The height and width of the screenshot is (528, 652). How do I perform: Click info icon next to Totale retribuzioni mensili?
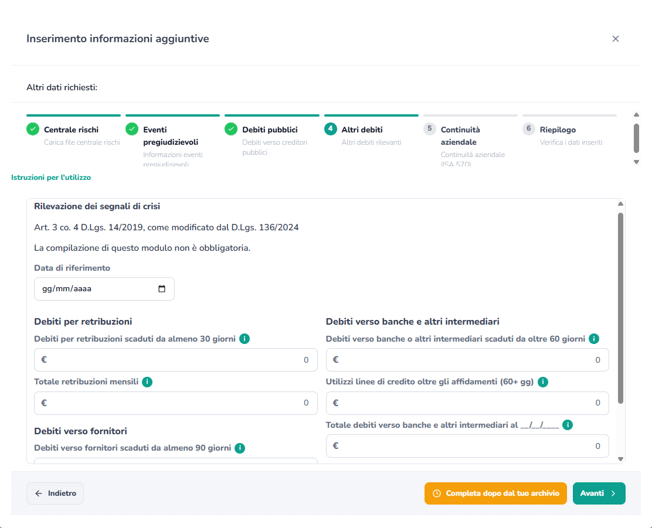tap(147, 382)
